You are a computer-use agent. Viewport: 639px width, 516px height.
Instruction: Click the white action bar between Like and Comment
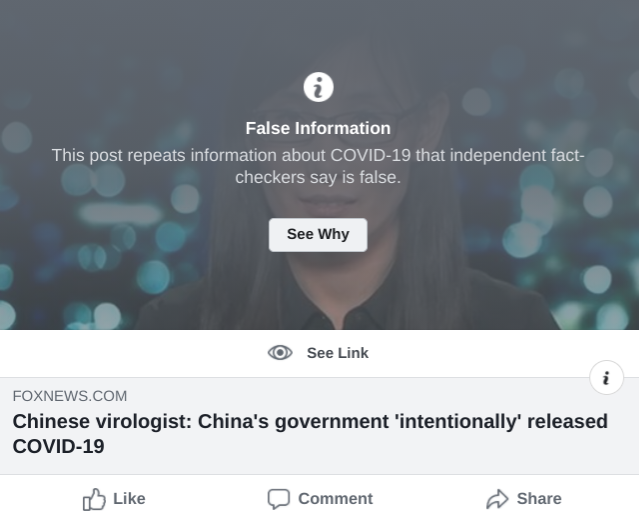(x=205, y=498)
